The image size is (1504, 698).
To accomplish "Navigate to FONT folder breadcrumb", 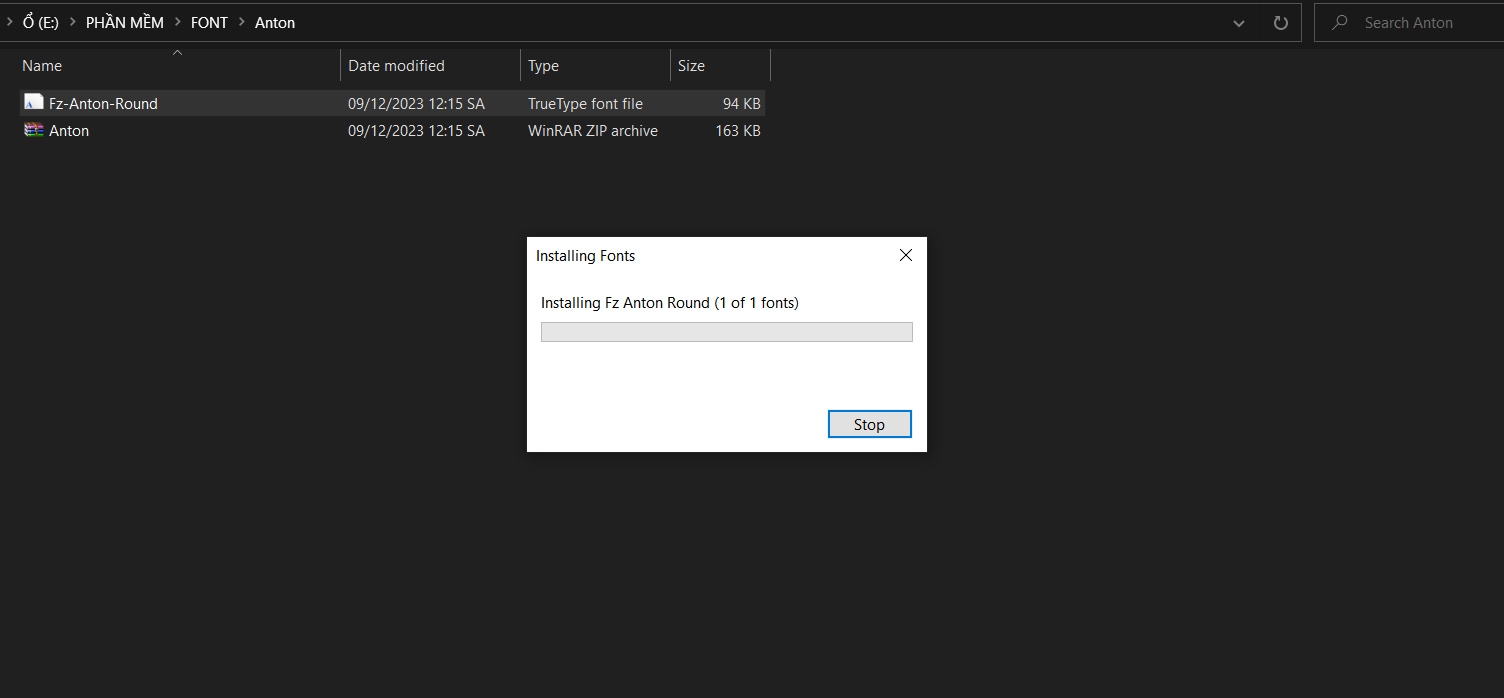I will click(x=209, y=22).
